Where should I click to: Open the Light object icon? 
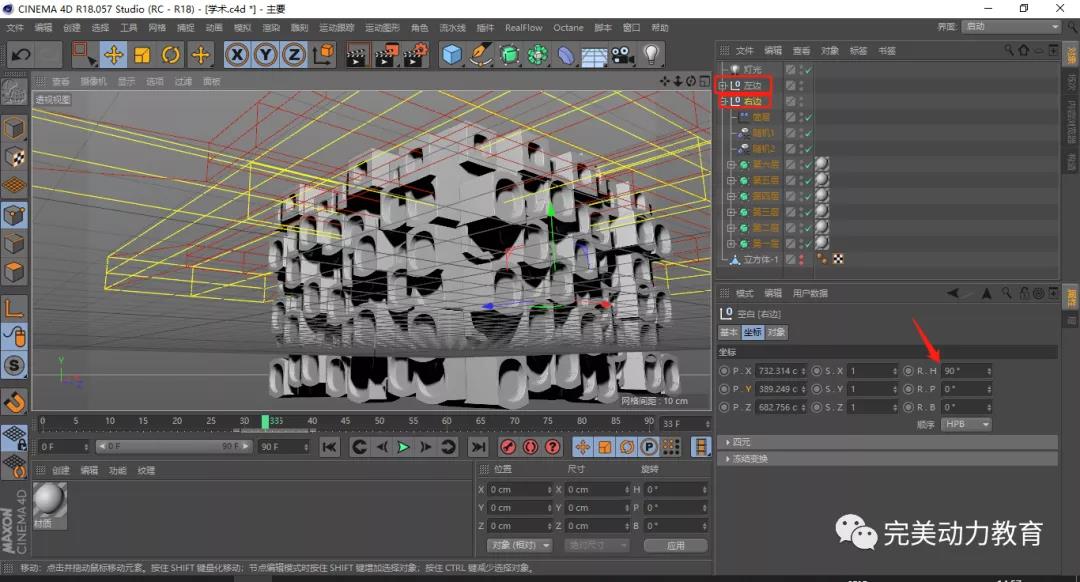pos(651,55)
